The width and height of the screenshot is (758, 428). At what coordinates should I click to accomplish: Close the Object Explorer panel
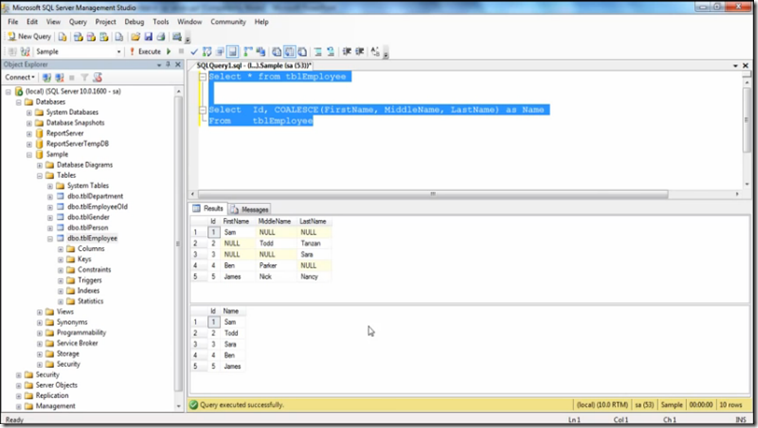178,64
